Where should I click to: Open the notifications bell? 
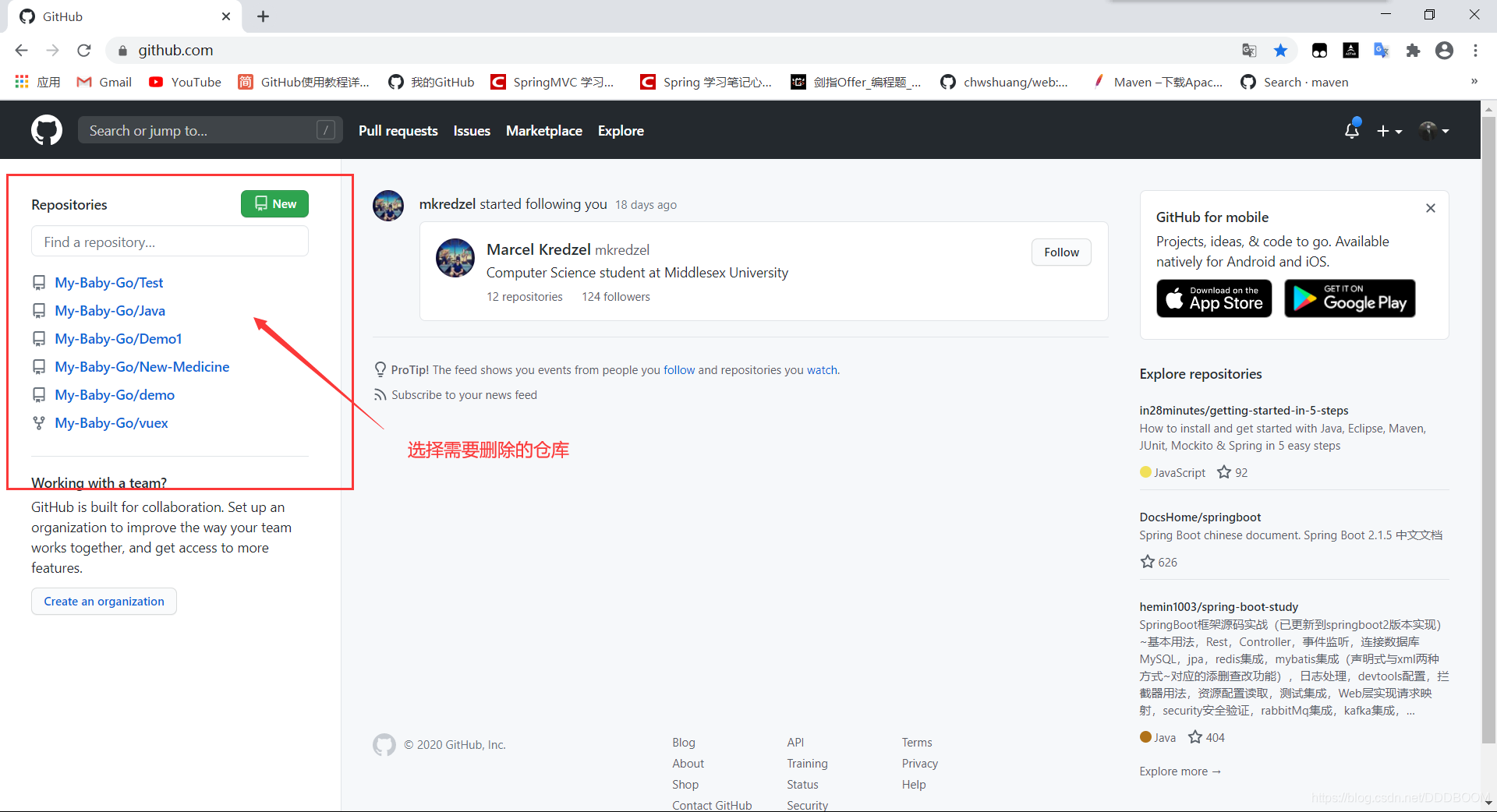1352,130
